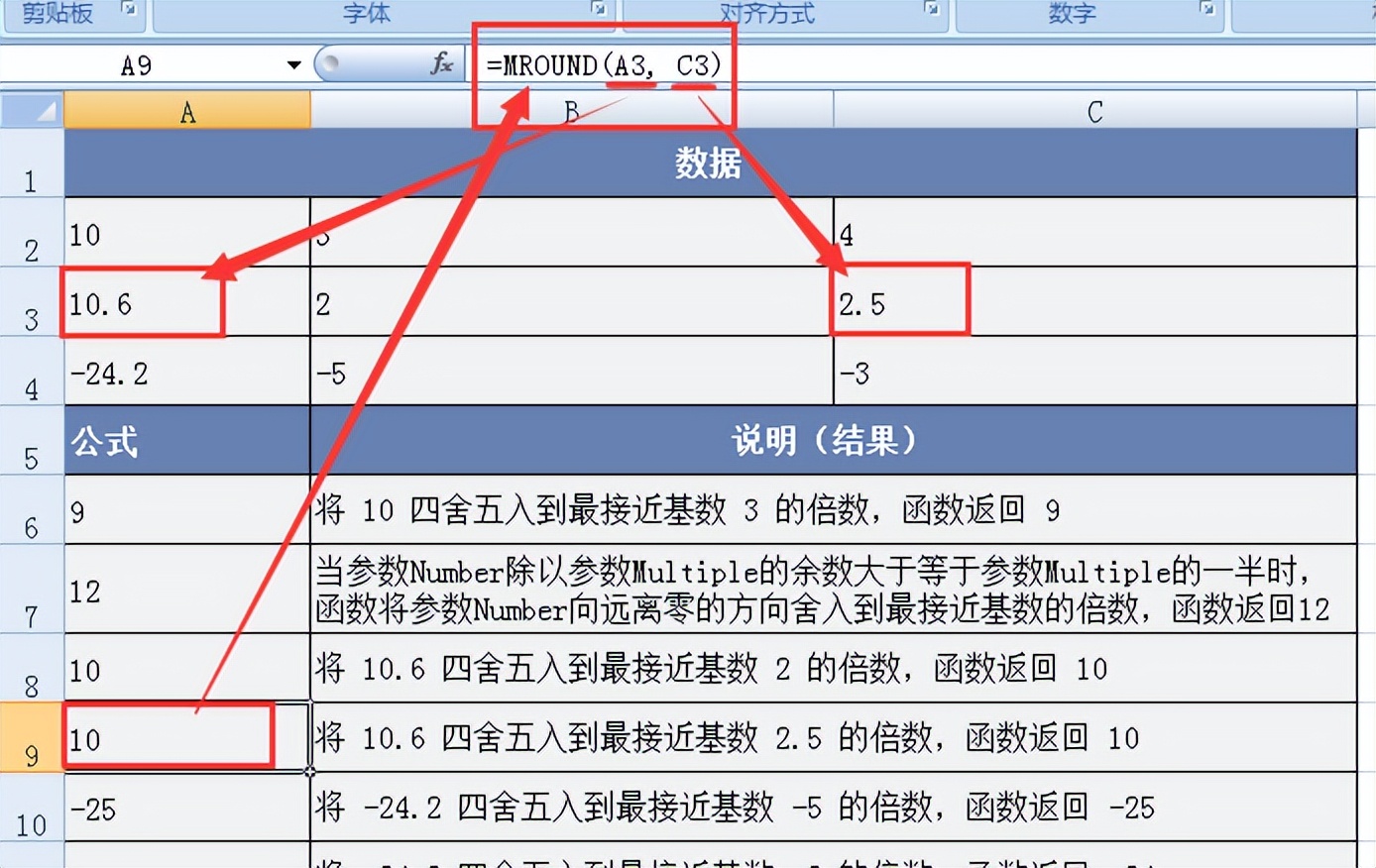Image resolution: width=1376 pixels, height=868 pixels.
Task: Select cell B4 containing -5
Action: coord(572,372)
